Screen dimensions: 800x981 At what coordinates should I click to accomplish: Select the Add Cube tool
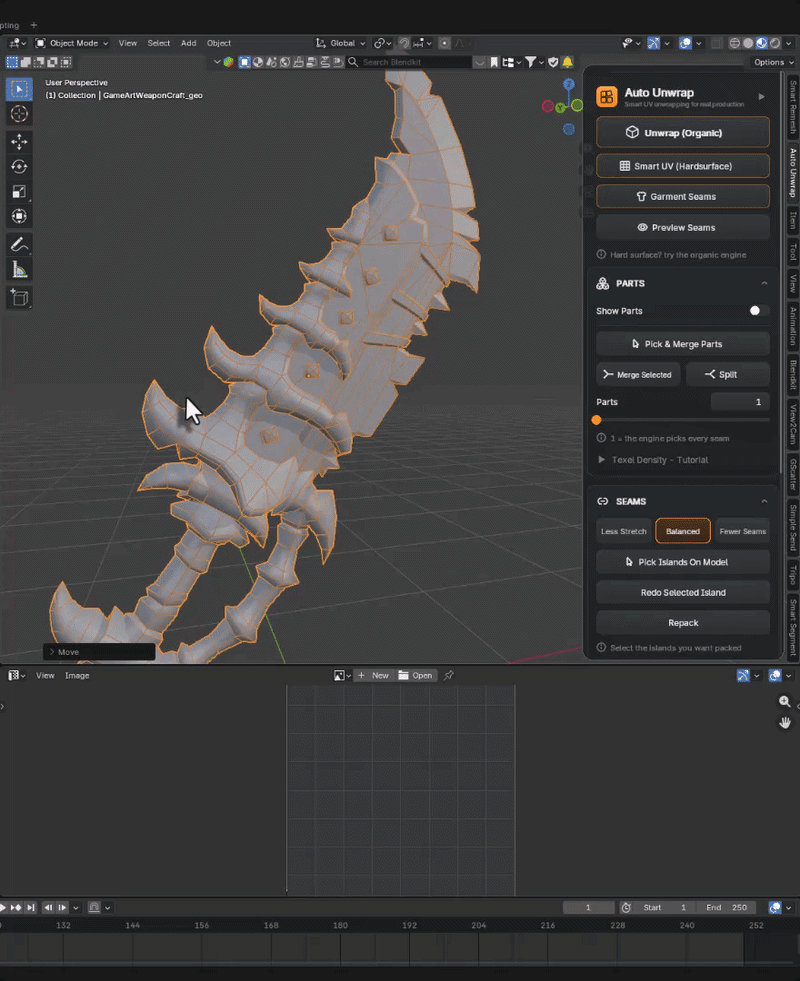tap(19, 298)
